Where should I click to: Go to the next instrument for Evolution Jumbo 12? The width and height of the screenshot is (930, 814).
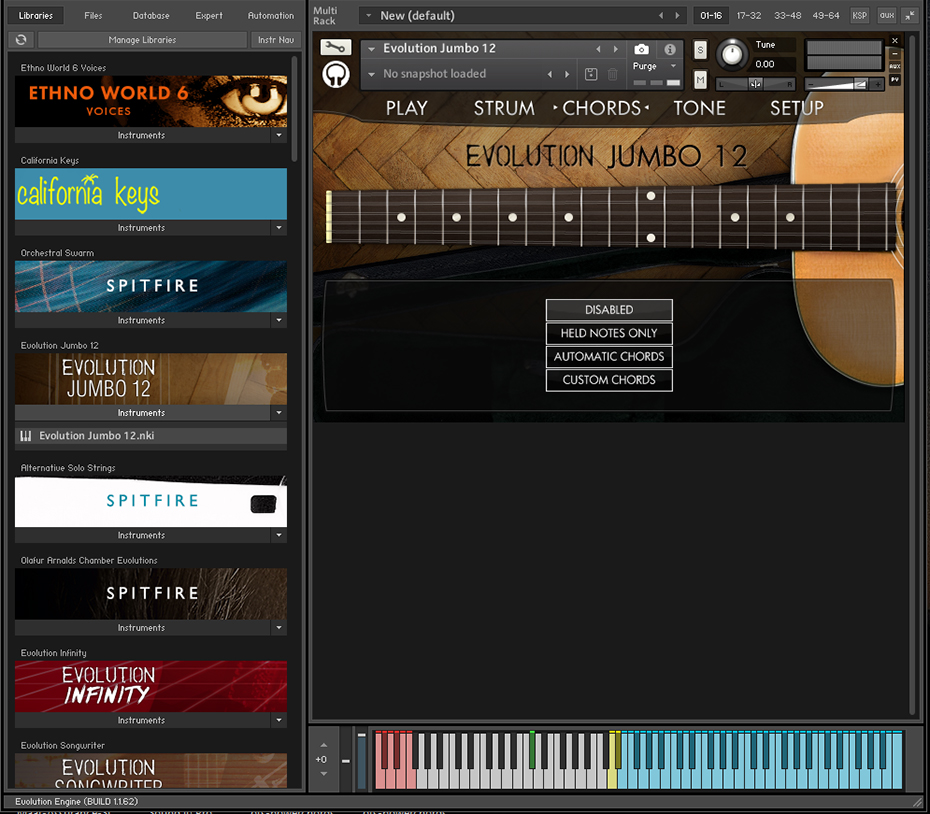click(616, 49)
